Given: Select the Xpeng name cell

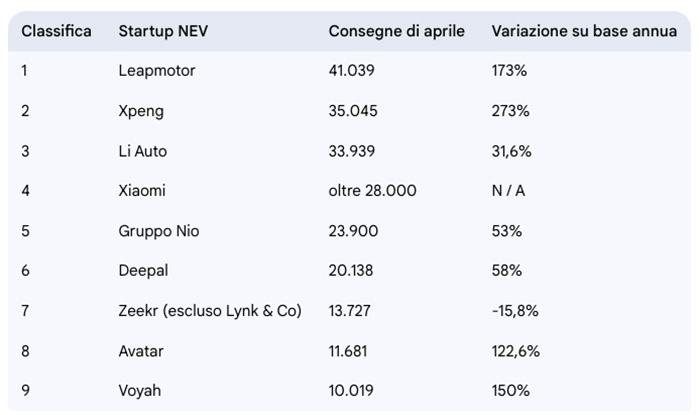Looking at the screenshot, I should [x=141, y=111].
